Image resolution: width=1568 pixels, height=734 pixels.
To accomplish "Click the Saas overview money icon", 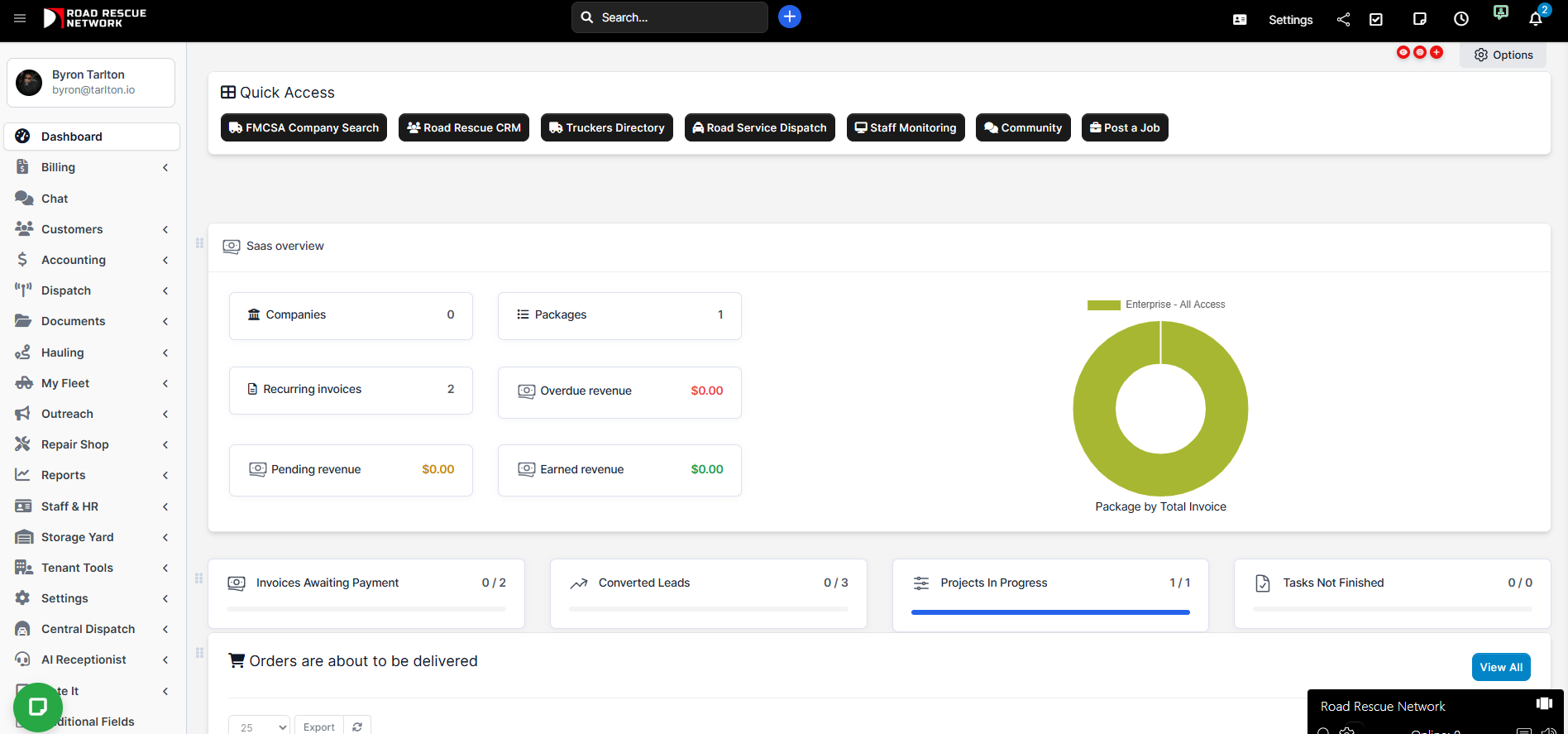I will click(x=232, y=247).
